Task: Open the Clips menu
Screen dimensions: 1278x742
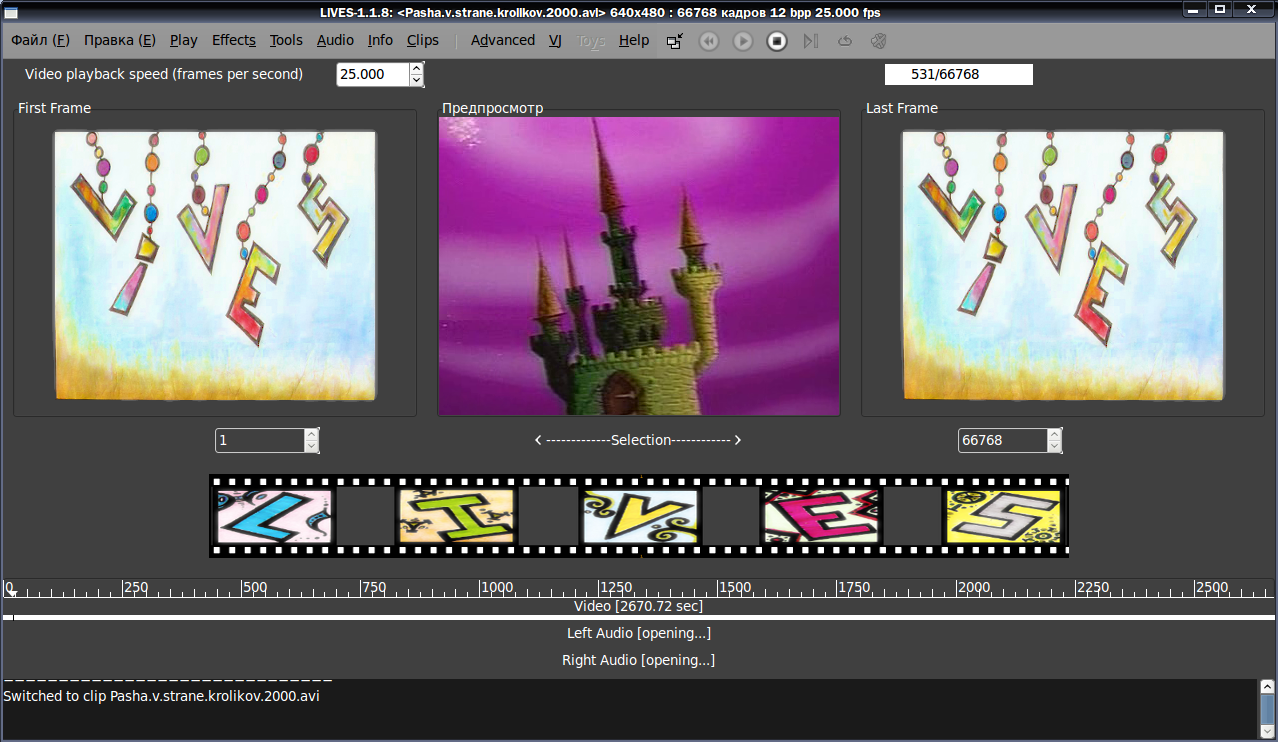Action: pos(423,40)
